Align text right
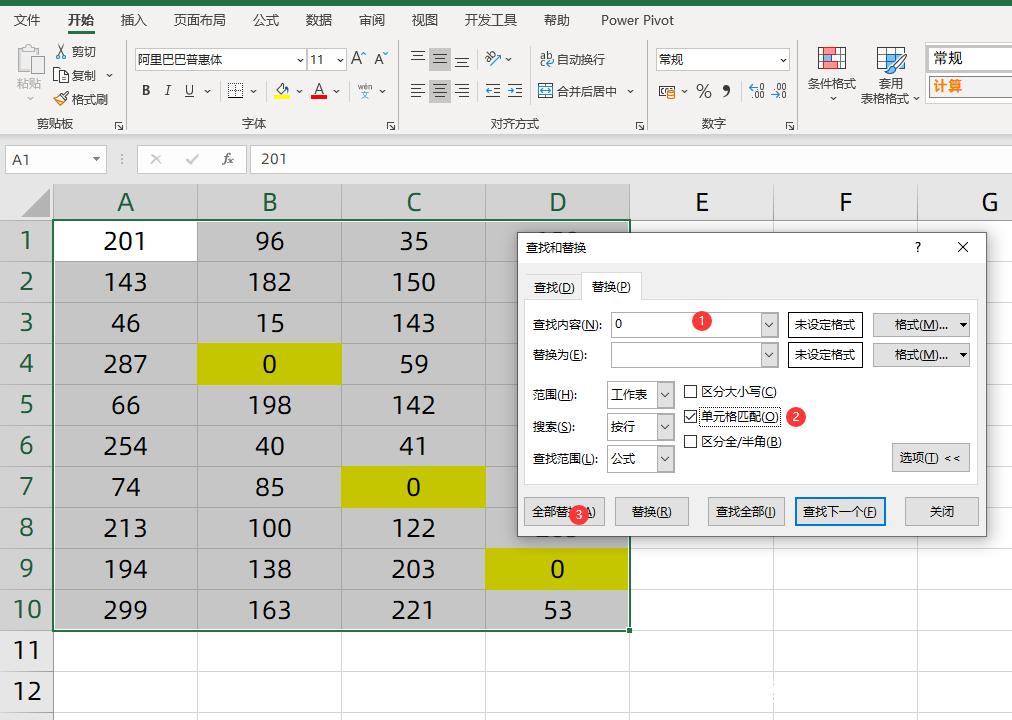Image resolution: width=1012 pixels, height=720 pixels. click(x=462, y=91)
